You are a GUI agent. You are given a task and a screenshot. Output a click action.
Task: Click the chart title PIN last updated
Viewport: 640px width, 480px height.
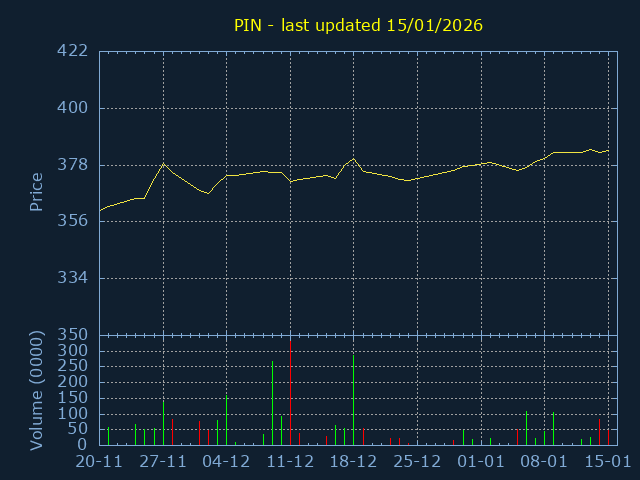pos(358,25)
